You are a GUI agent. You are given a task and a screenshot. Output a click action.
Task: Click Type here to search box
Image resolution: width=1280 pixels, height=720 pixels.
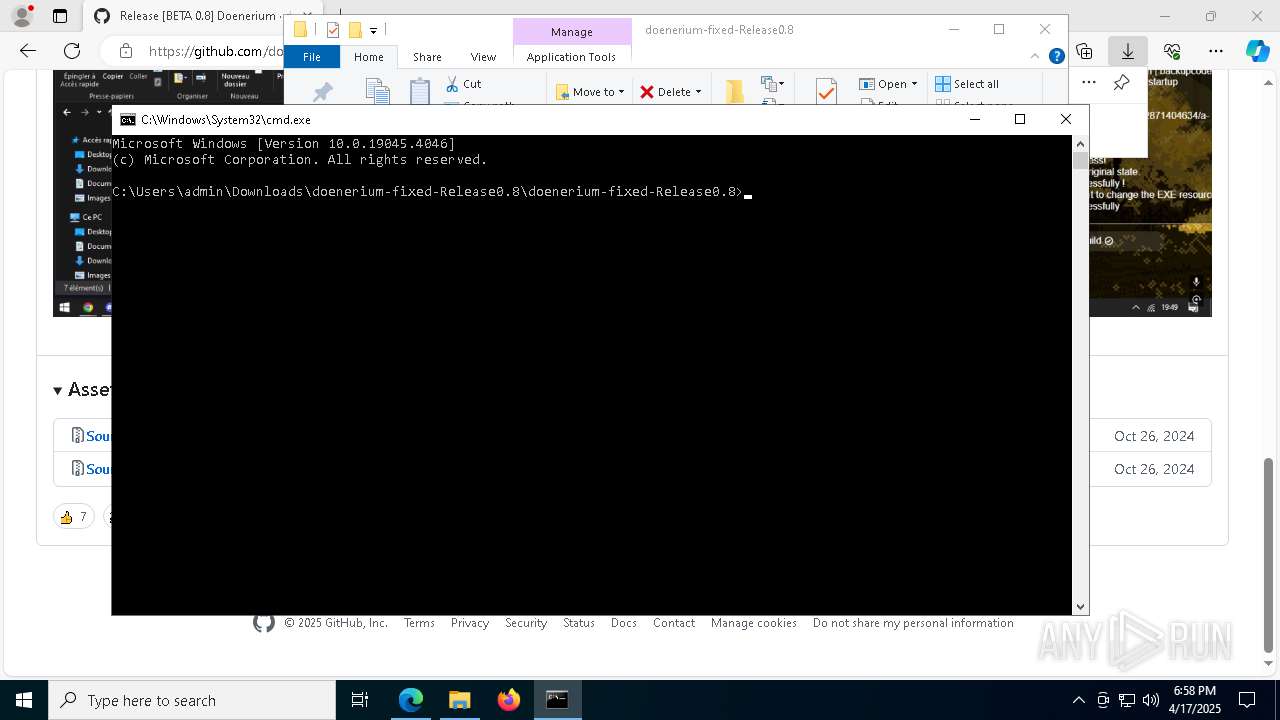tap(192, 700)
